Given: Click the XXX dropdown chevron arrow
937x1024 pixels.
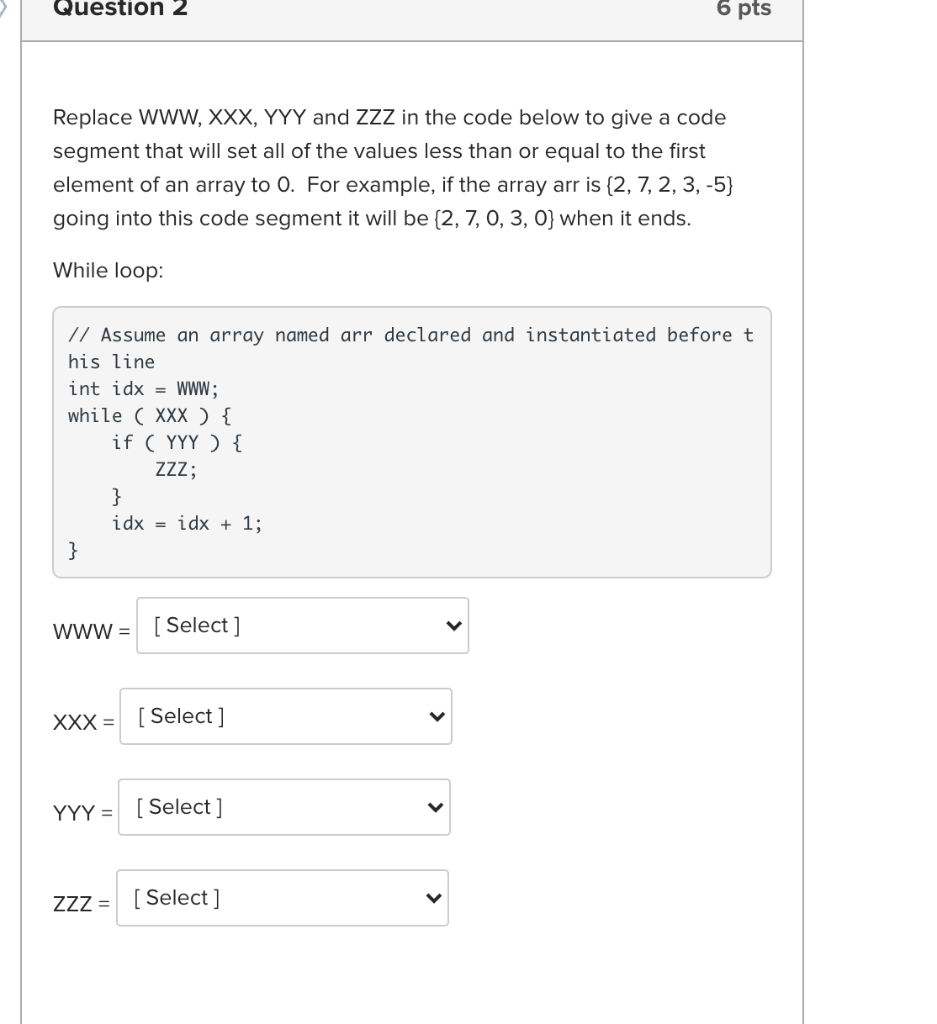Looking at the screenshot, I should [439, 716].
